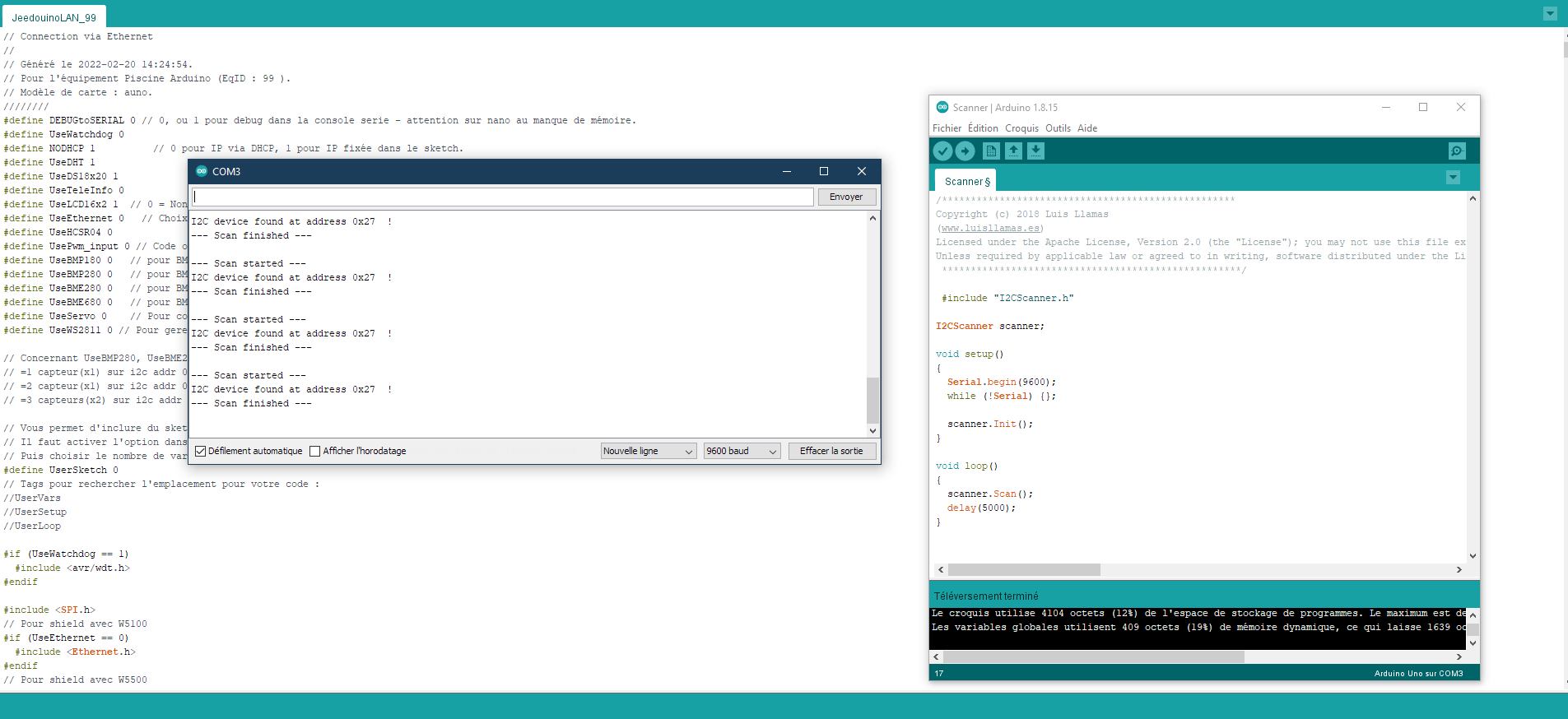Open the Outils menu in Scanner
The height and width of the screenshot is (719, 1568).
click(1058, 128)
